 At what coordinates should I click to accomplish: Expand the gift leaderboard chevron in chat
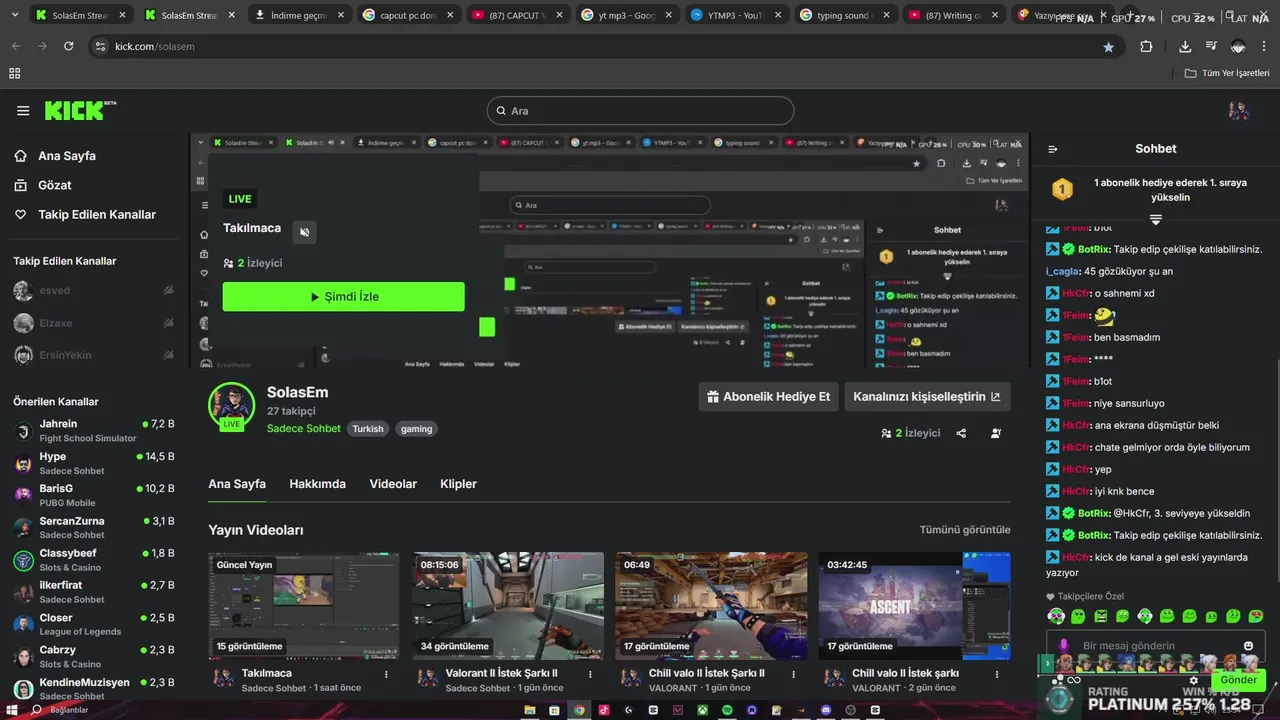point(1156,219)
